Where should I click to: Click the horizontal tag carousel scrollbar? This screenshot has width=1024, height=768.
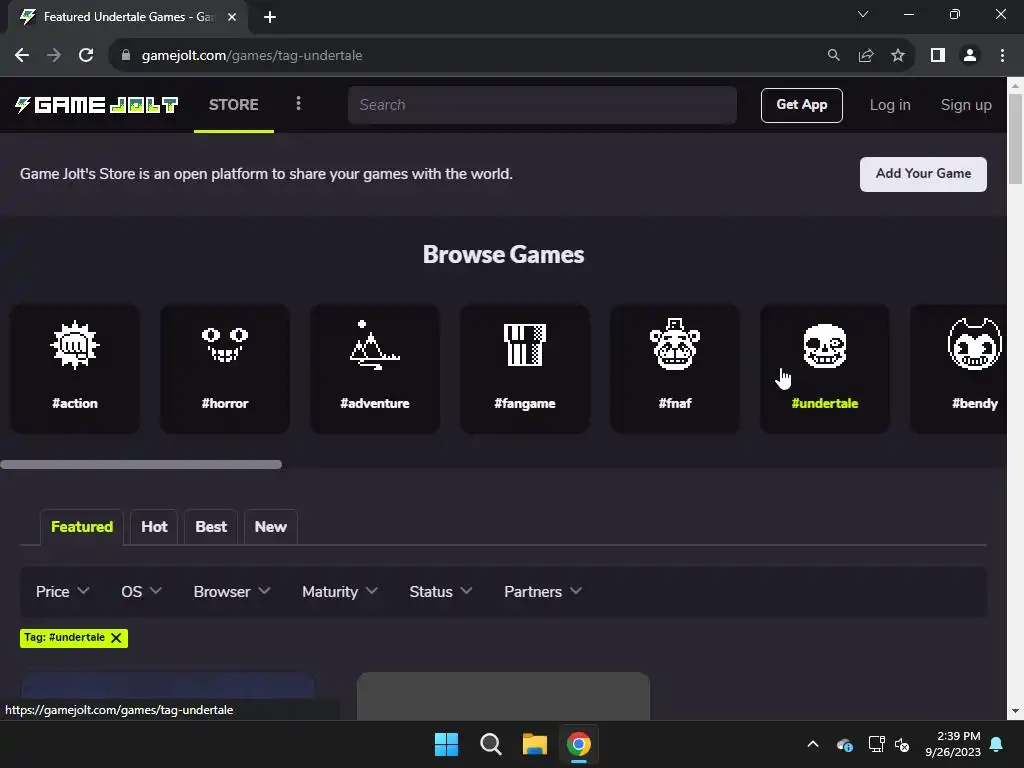pos(141,464)
